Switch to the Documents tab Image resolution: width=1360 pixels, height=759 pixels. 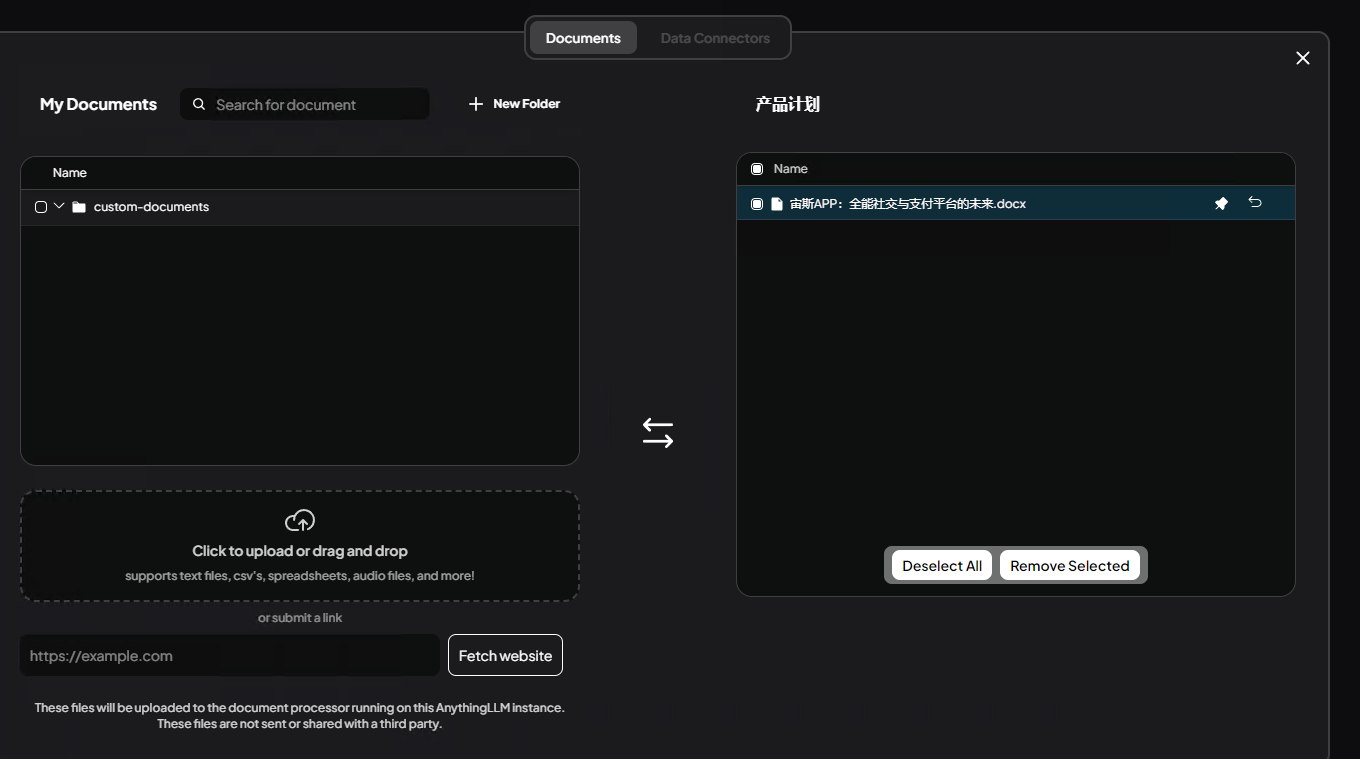click(x=583, y=38)
